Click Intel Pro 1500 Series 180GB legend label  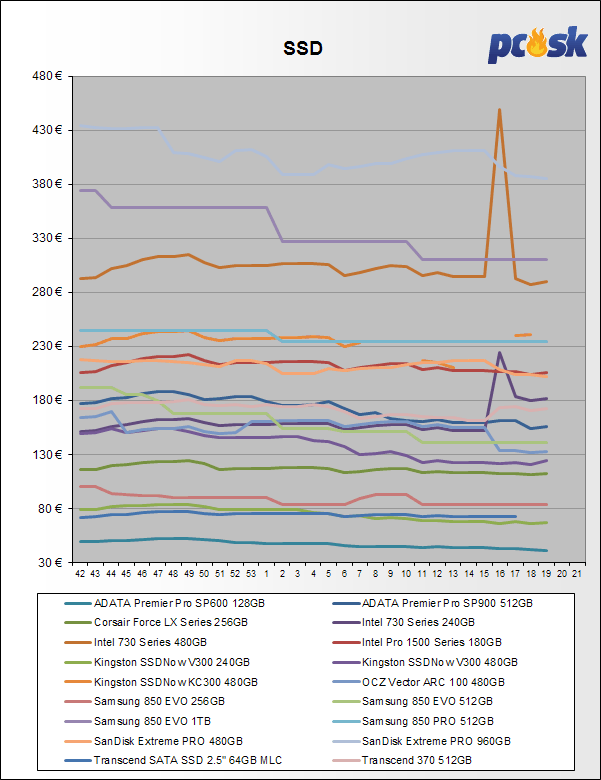[x=431, y=642]
